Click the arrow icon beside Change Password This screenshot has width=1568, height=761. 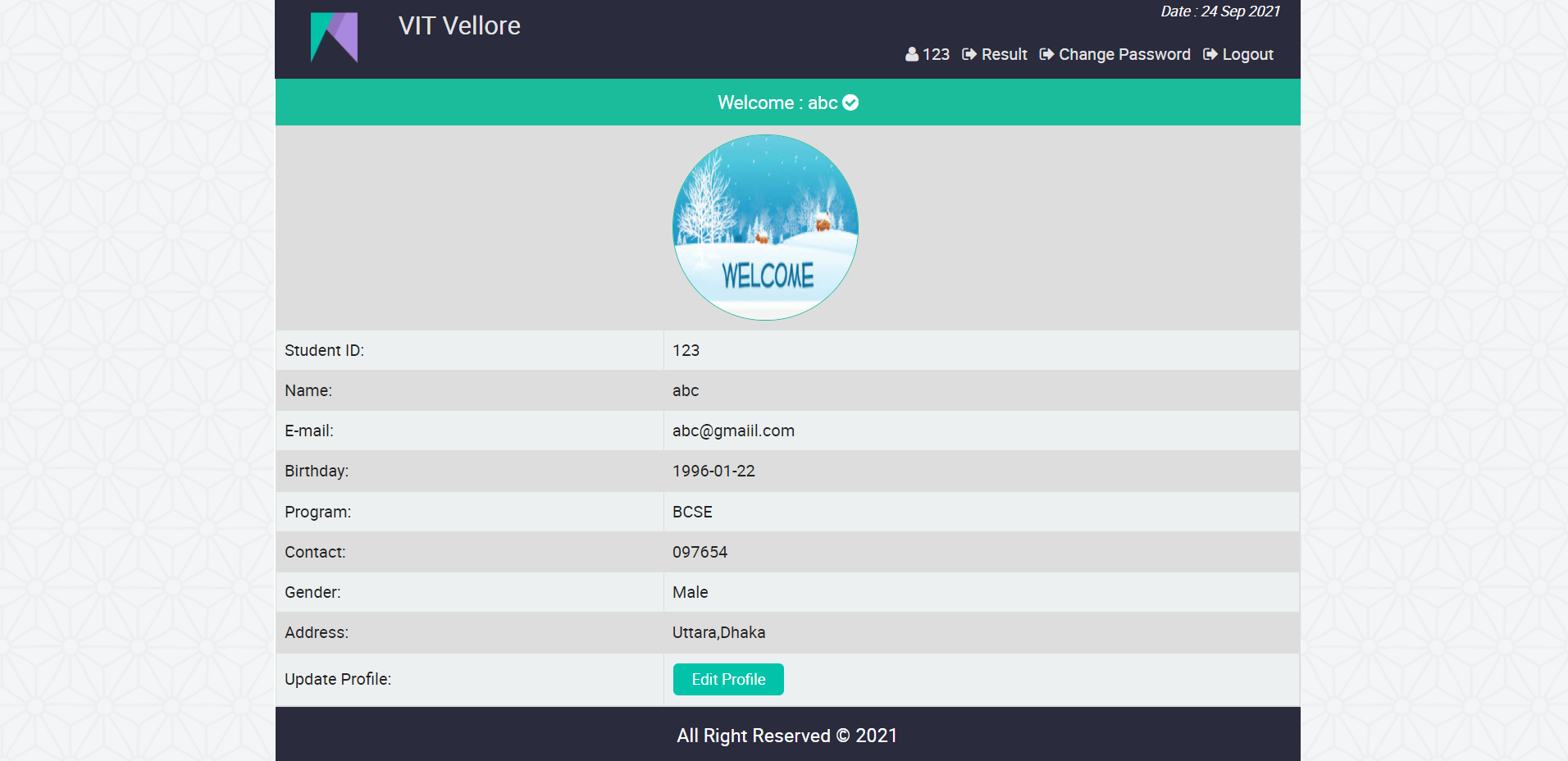pyautogui.click(x=1046, y=54)
